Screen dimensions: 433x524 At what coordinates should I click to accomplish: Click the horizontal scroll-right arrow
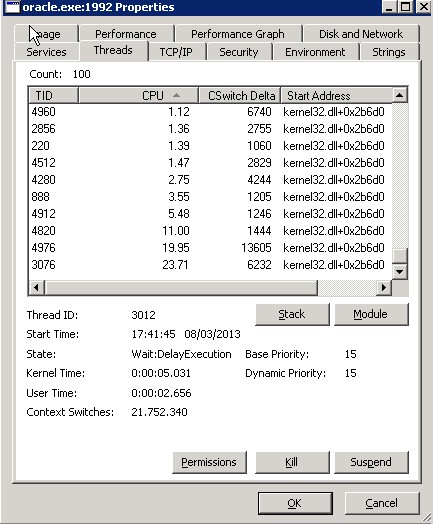[x=384, y=287]
